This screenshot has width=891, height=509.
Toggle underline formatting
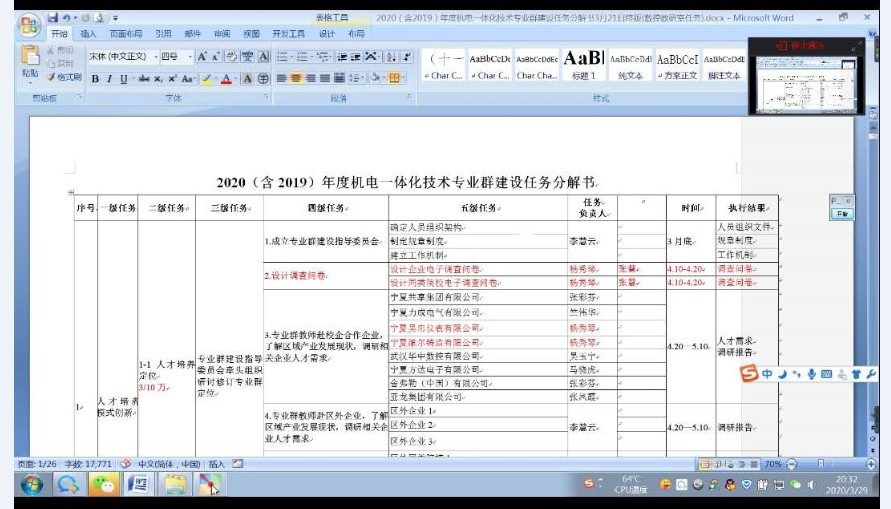[x=123, y=78]
